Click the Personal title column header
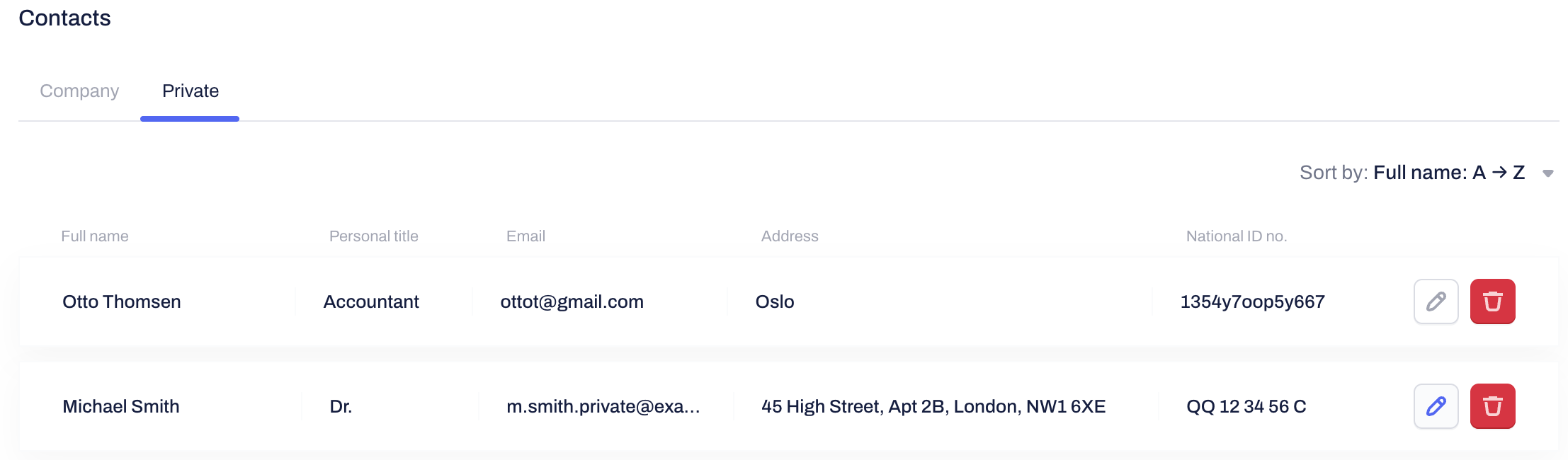 pyautogui.click(x=373, y=236)
